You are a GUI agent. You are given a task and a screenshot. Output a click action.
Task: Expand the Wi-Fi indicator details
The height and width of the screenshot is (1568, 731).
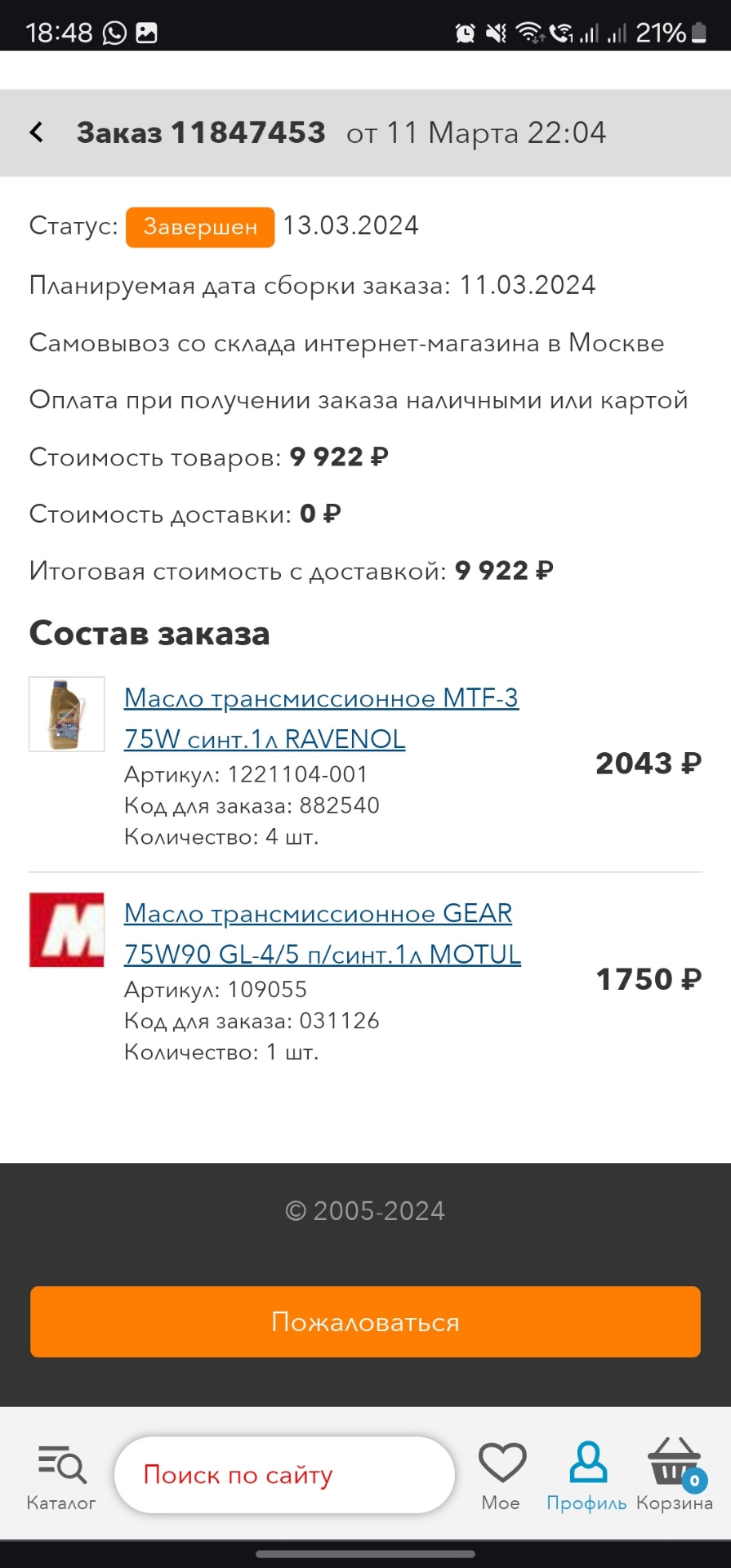(x=528, y=31)
